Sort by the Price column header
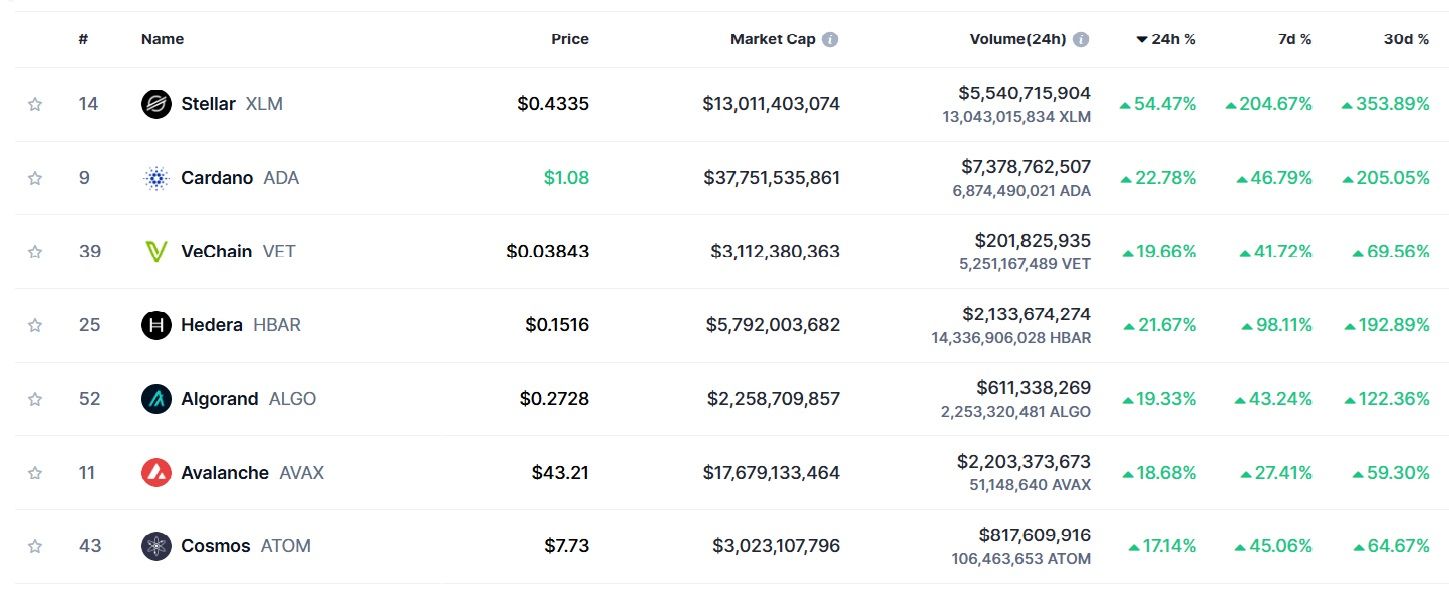This screenshot has width=1449, height=591. point(570,40)
